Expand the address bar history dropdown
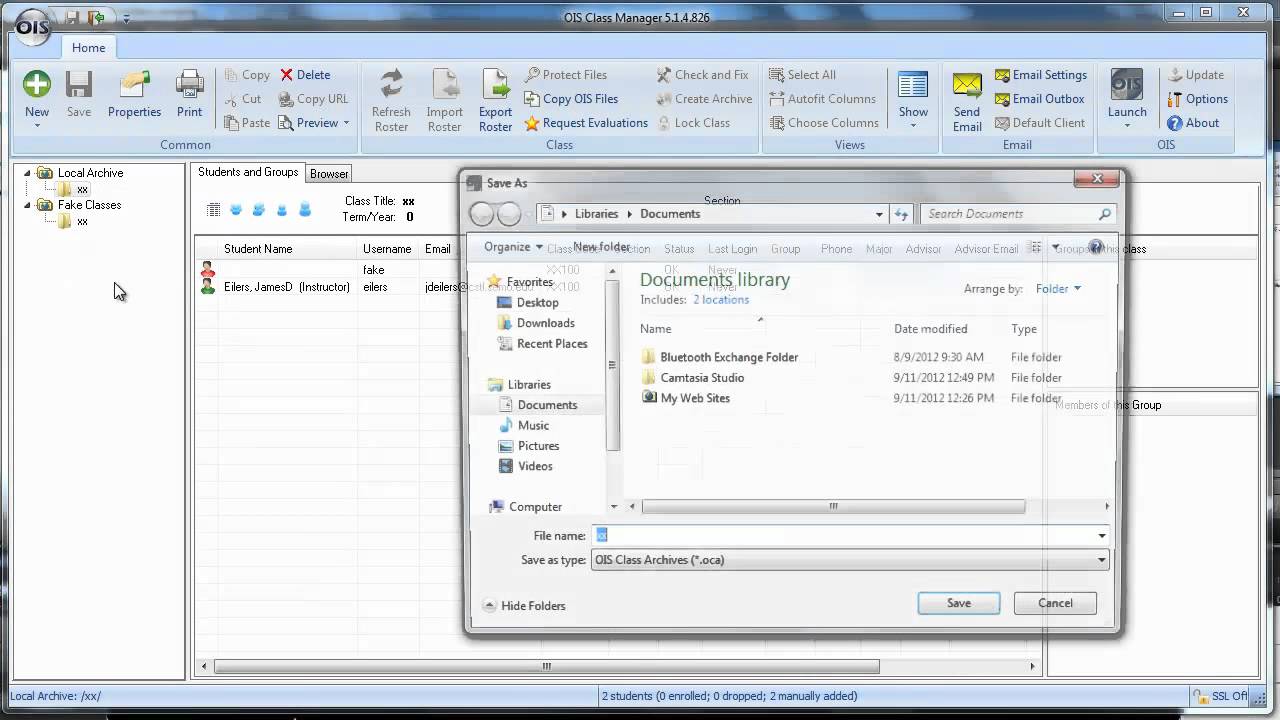Image resolution: width=1280 pixels, height=720 pixels. [879, 214]
